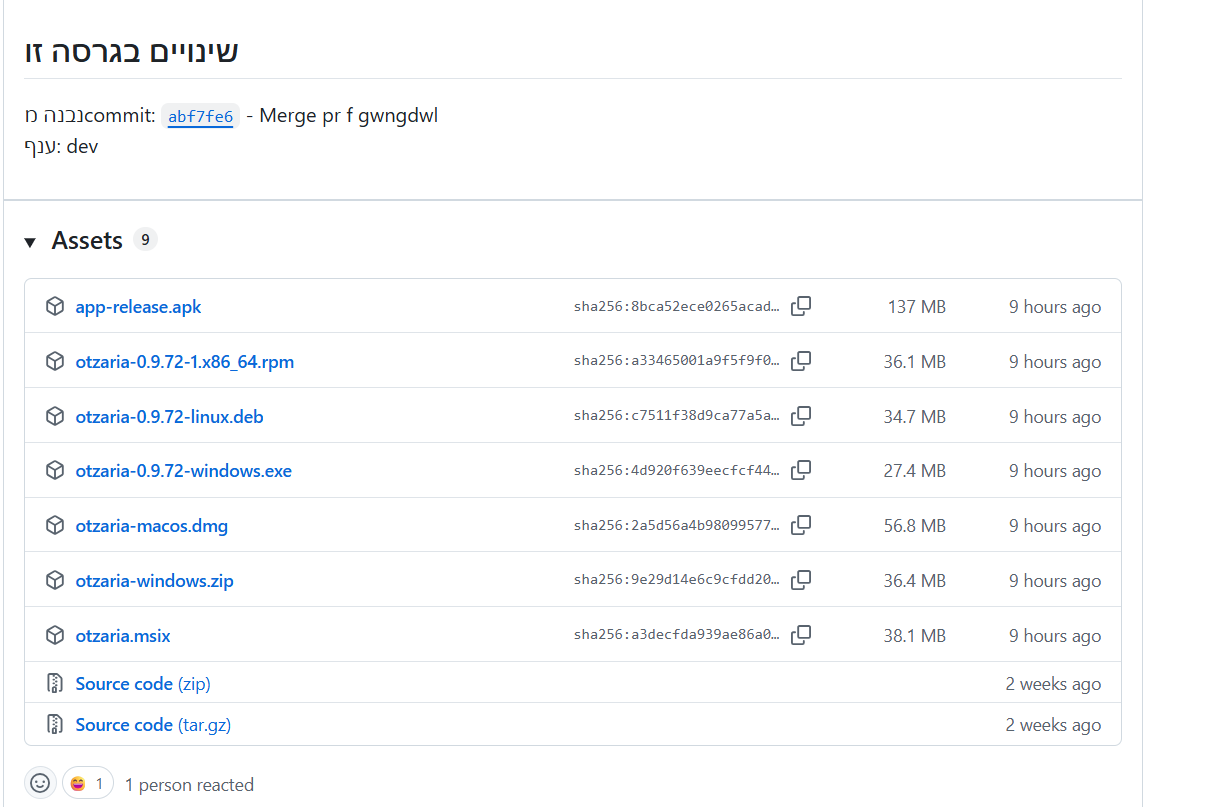Copy SHA256 hash for otzaria.msix
This screenshot has width=1209, height=807.
coord(801,635)
